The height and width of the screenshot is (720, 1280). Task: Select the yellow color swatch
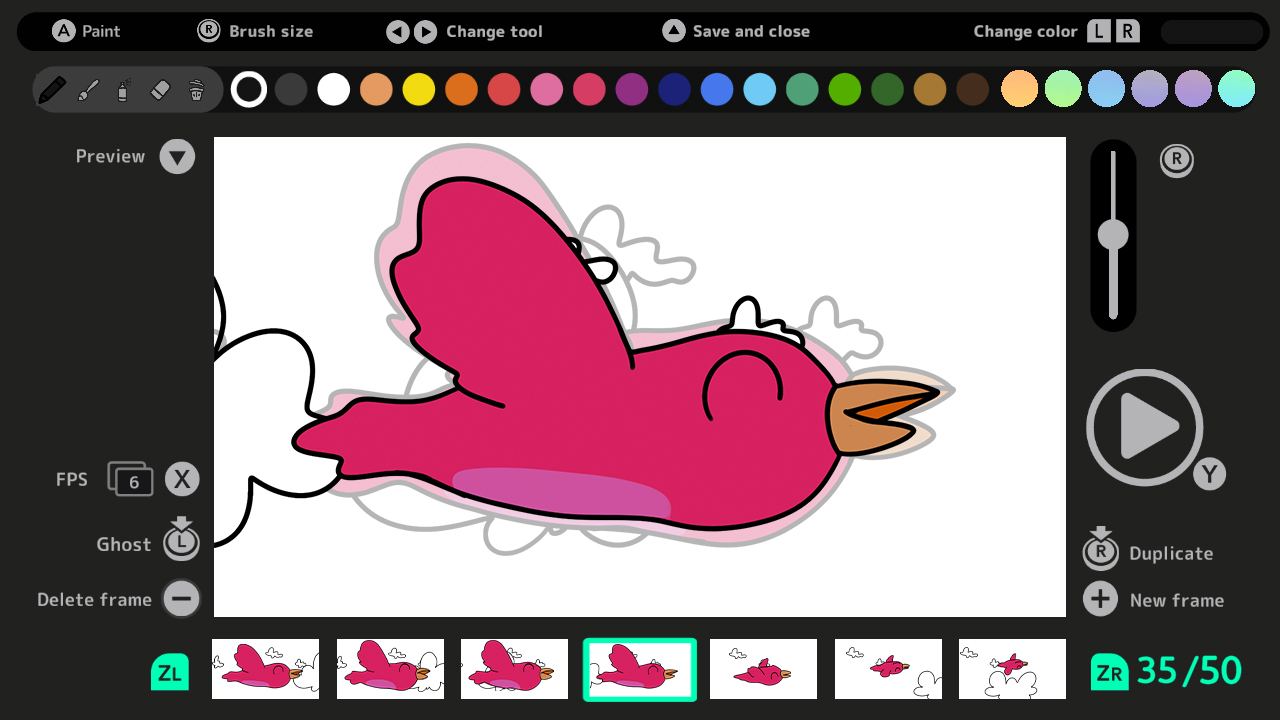418,88
